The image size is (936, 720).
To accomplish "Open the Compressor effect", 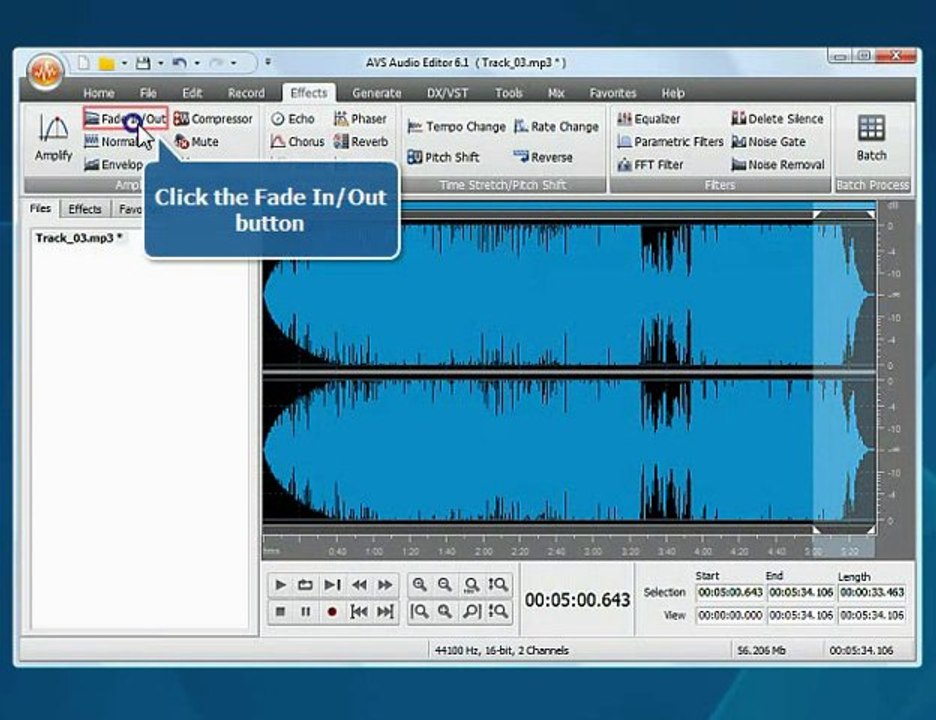I will pos(213,119).
